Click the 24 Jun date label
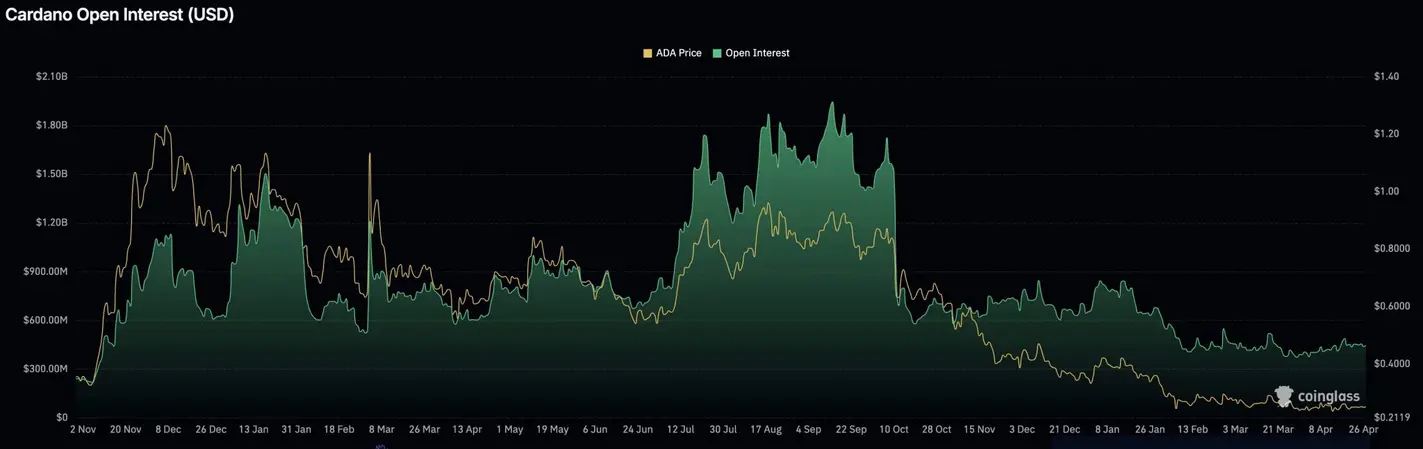 (637, 430)
